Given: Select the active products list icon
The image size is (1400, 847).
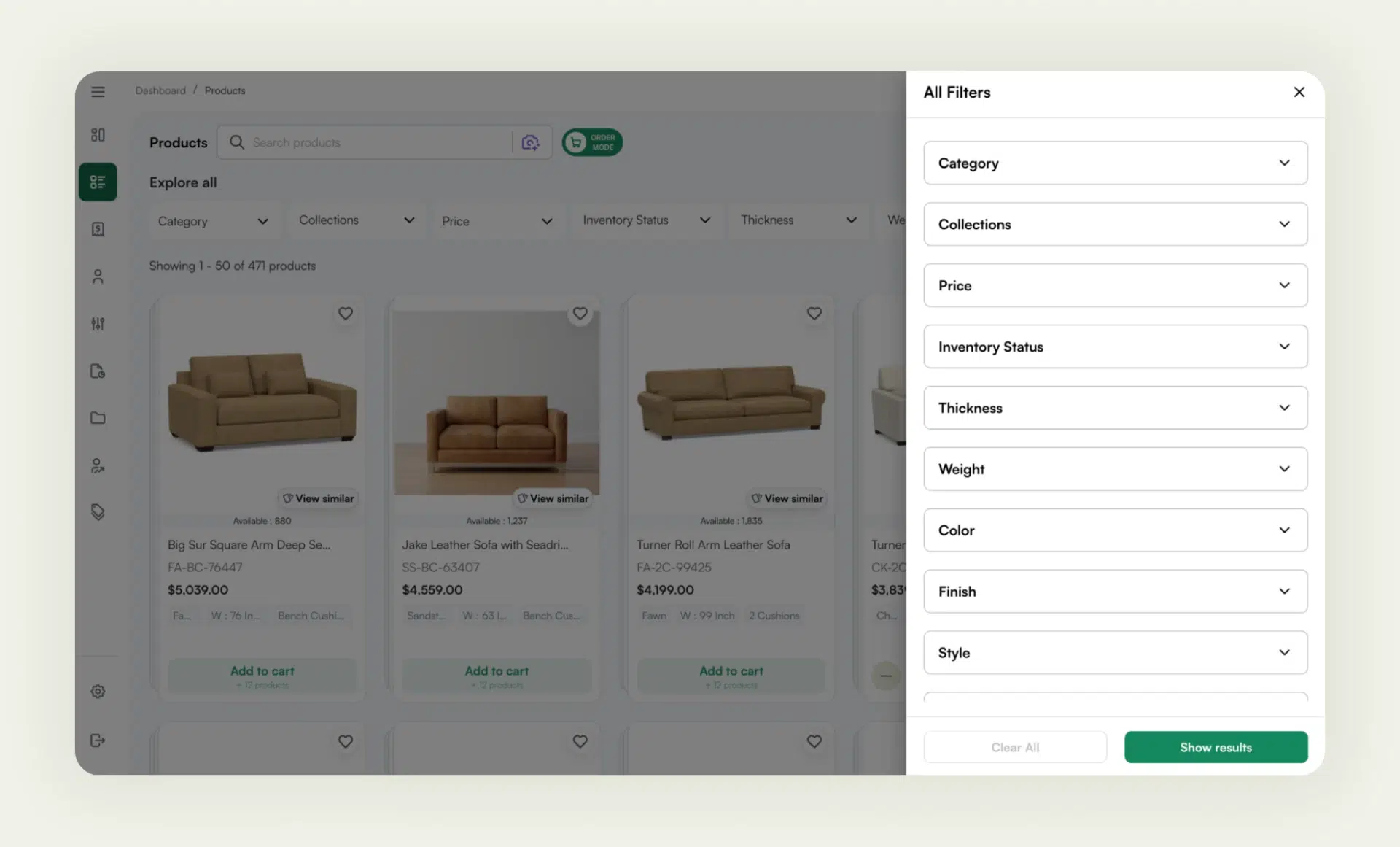Looking at the screenshot, I should coord(98,182).
